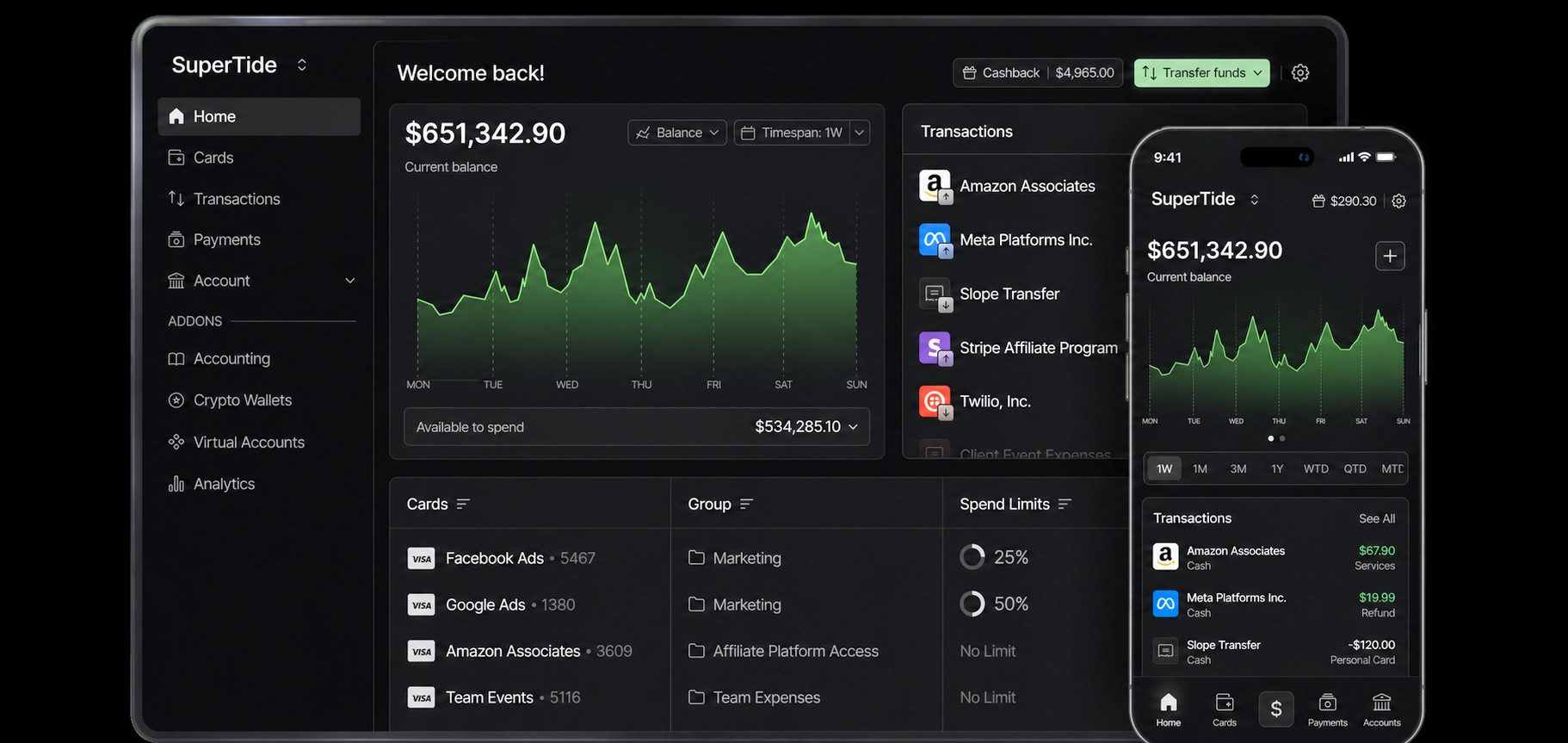Click the sort icon next to Cards heading

463,504
